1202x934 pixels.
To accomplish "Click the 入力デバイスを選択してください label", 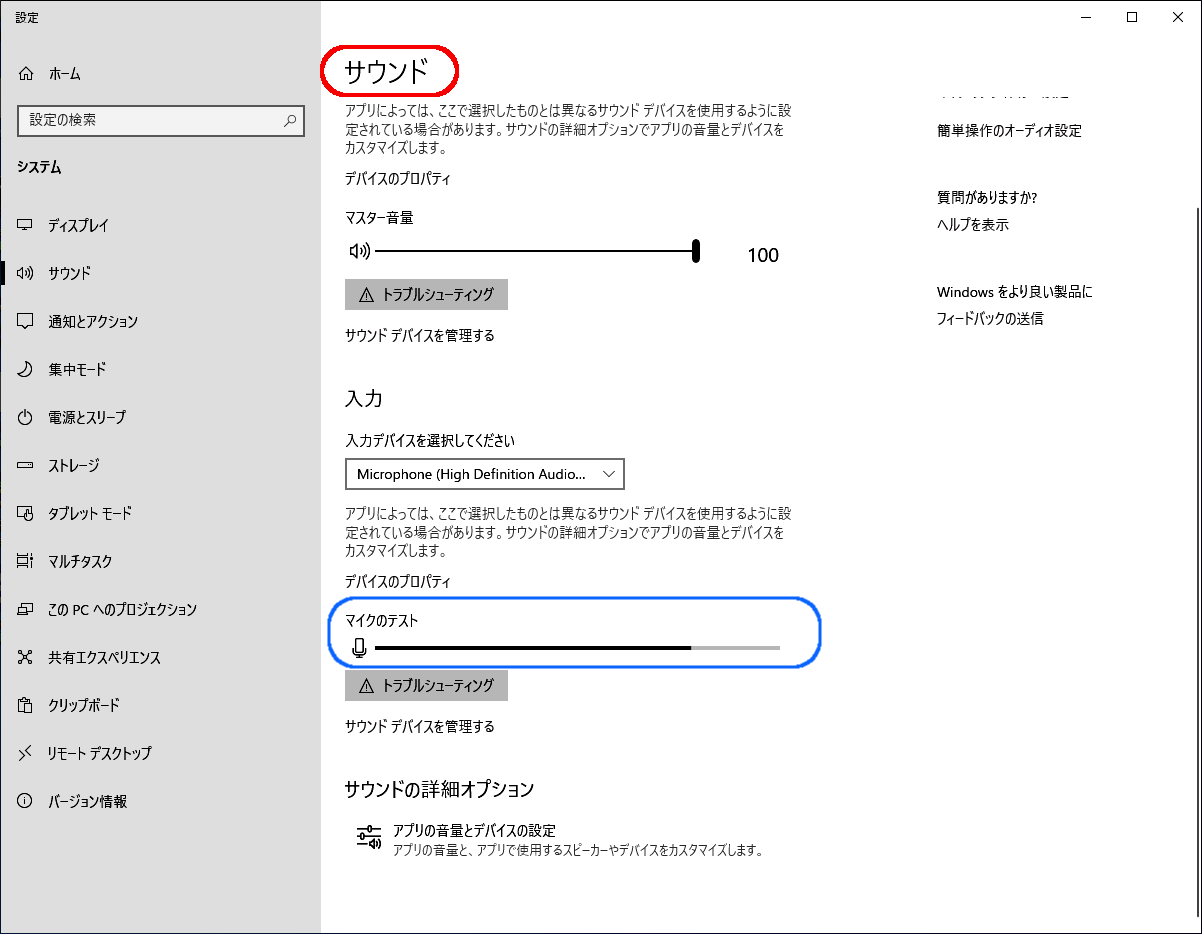I will pos(430,441).
